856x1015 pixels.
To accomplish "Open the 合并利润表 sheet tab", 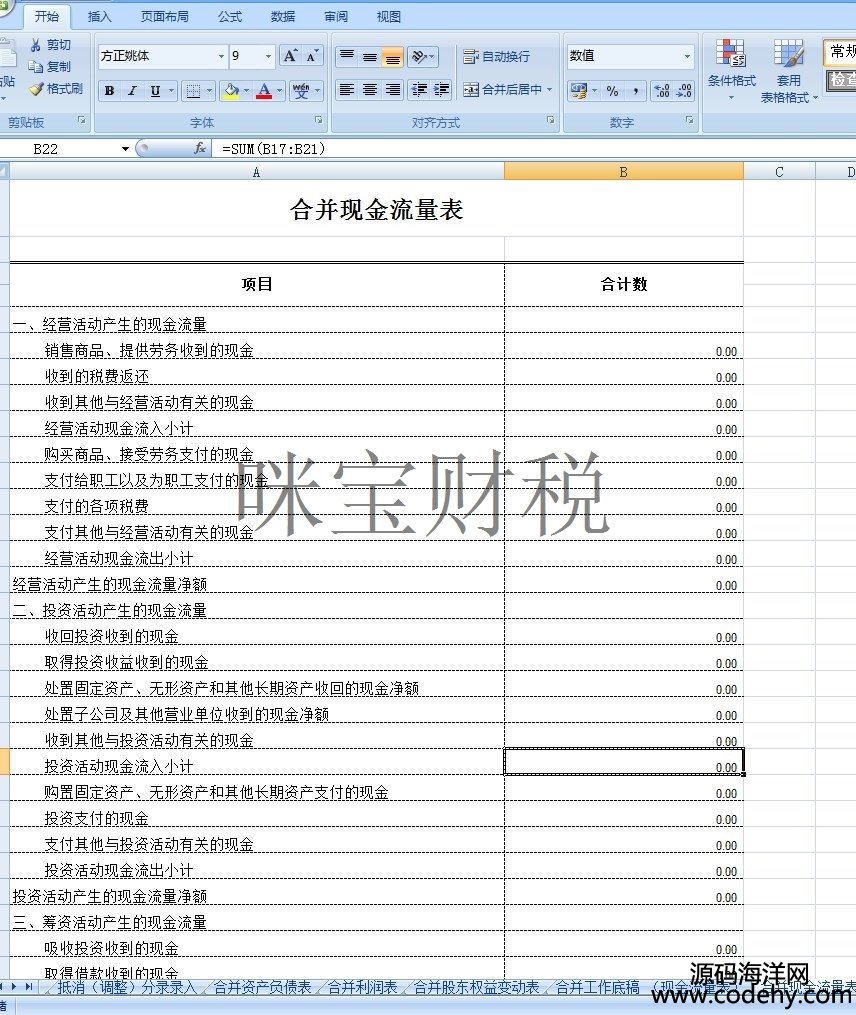I will click(362, 988).
